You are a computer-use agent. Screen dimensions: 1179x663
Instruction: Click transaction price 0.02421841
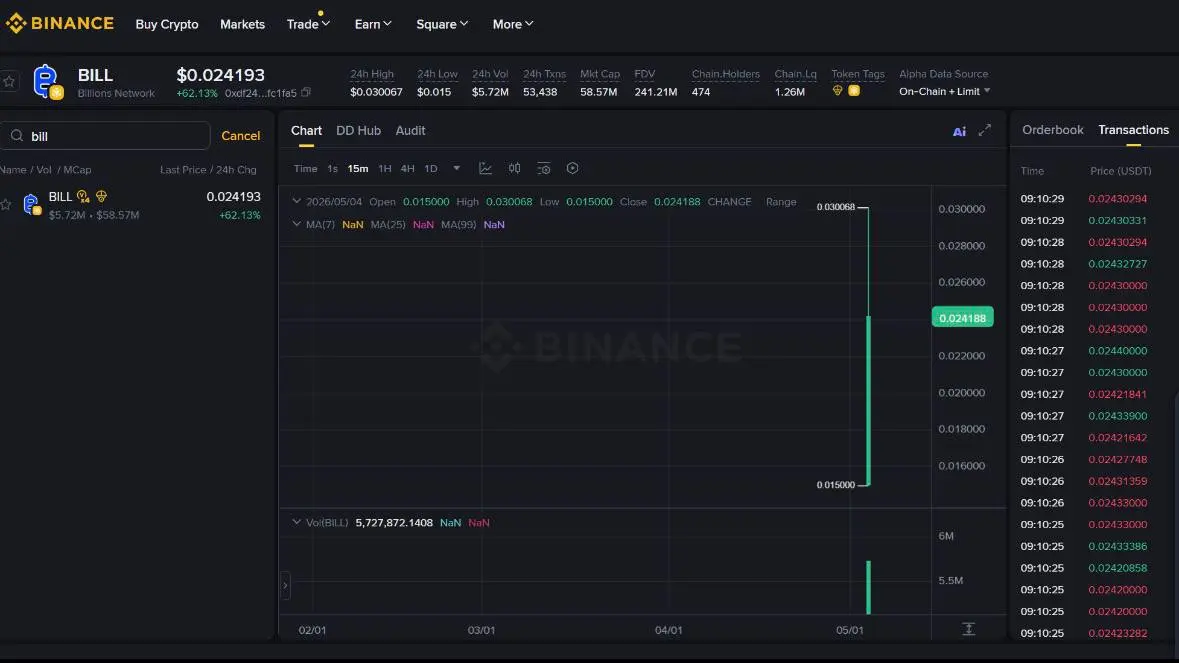click(x=1117, y=394)
